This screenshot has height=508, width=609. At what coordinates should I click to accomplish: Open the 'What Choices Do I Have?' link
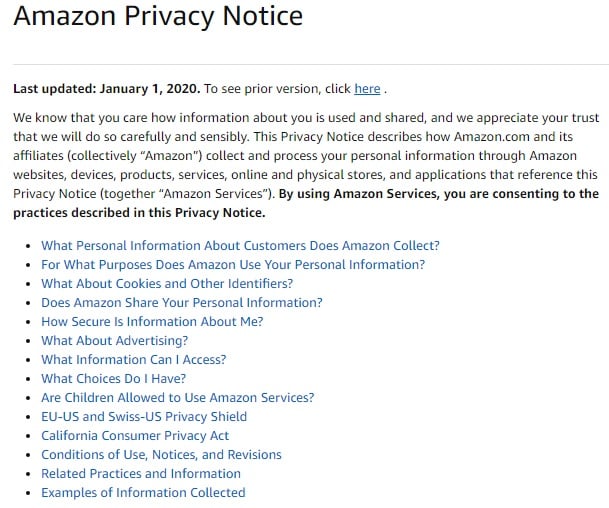point(113,379)
